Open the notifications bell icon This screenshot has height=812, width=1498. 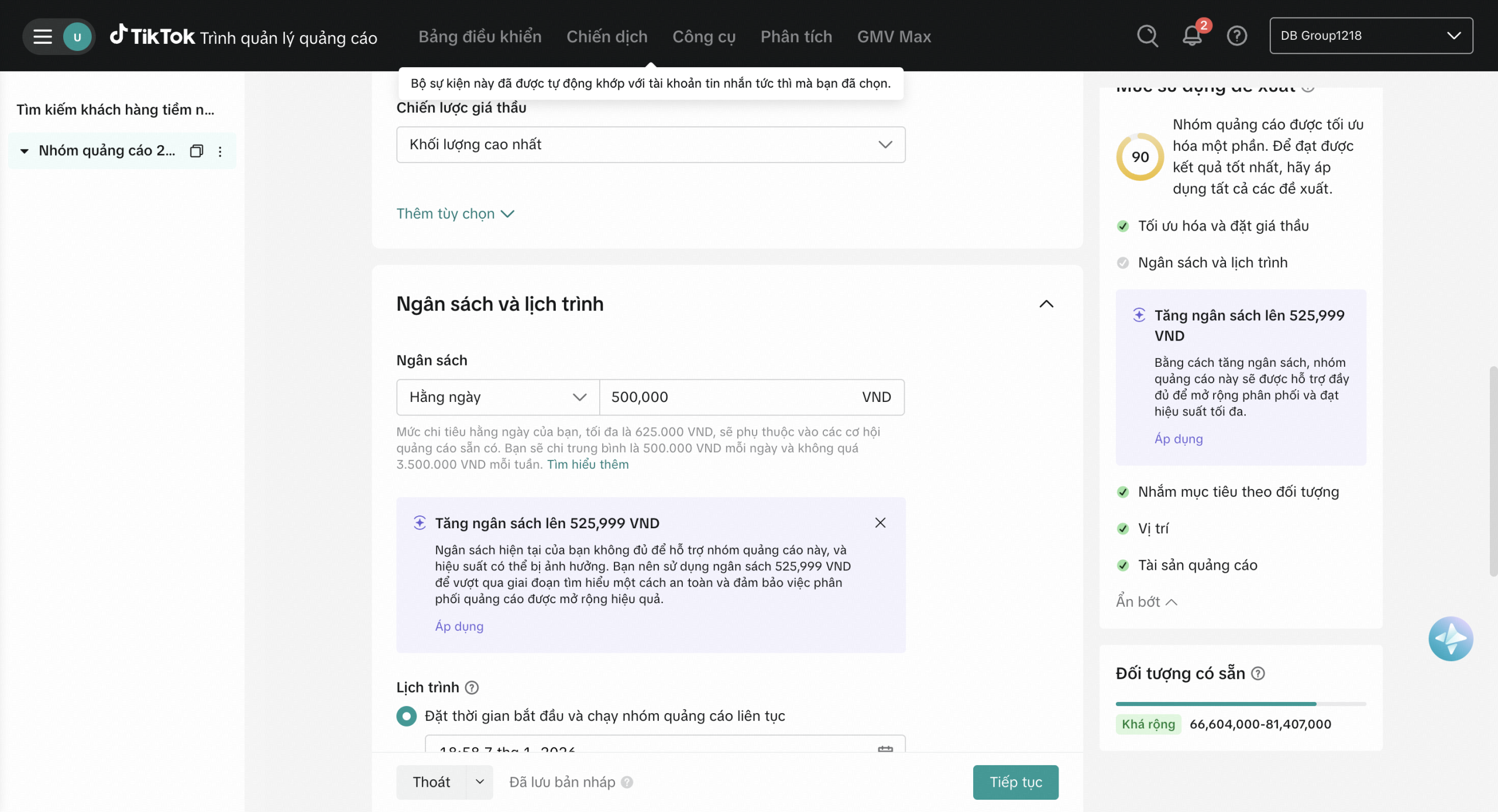(1192, 36)
